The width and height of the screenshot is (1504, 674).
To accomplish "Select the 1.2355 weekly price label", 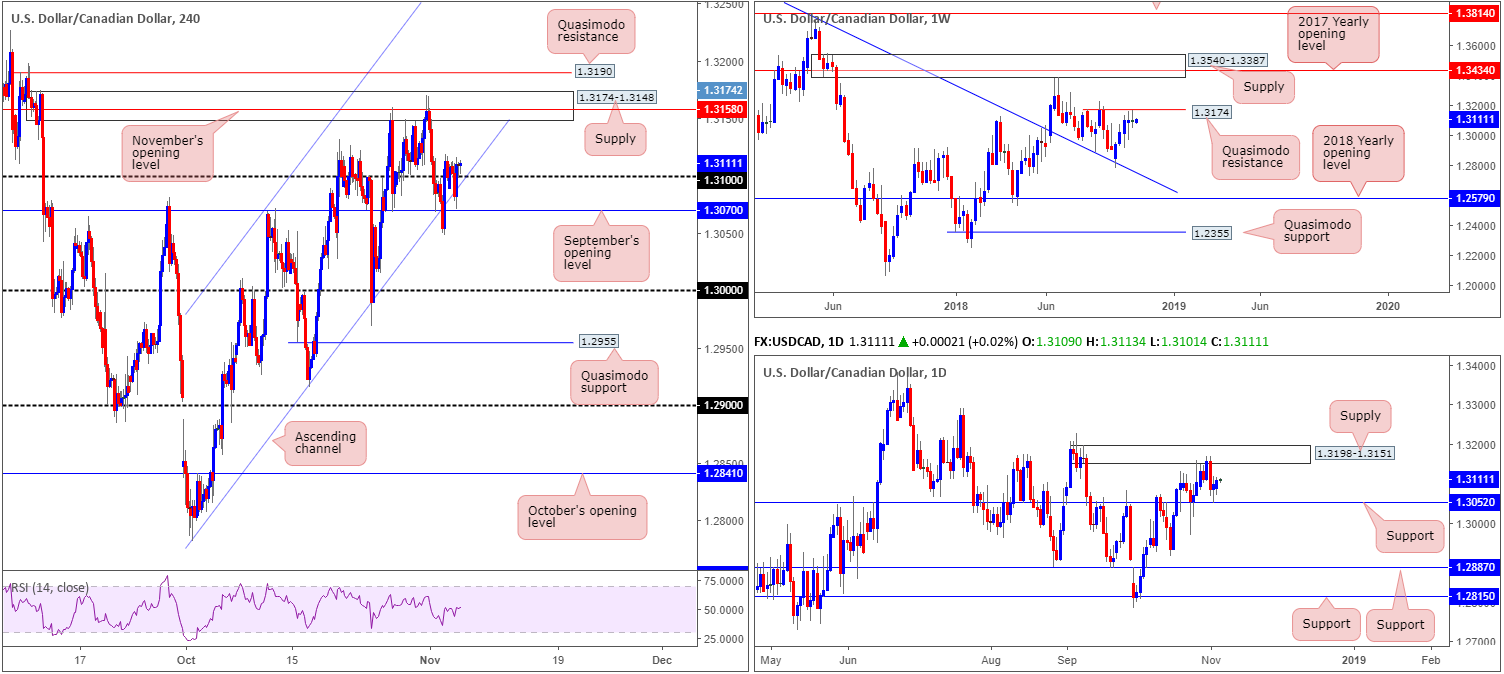I will pyautogui.click(x=1211, y=232).
